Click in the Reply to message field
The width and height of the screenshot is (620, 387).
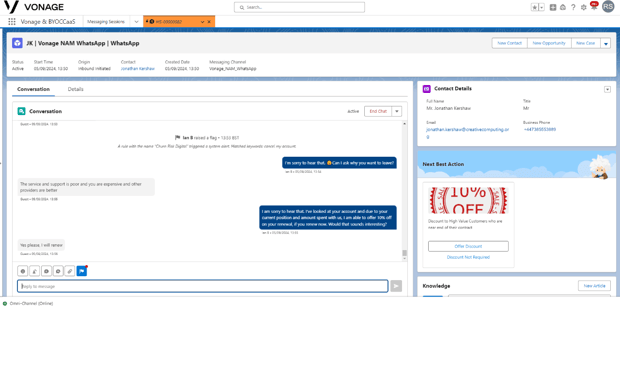coord(202,286)
